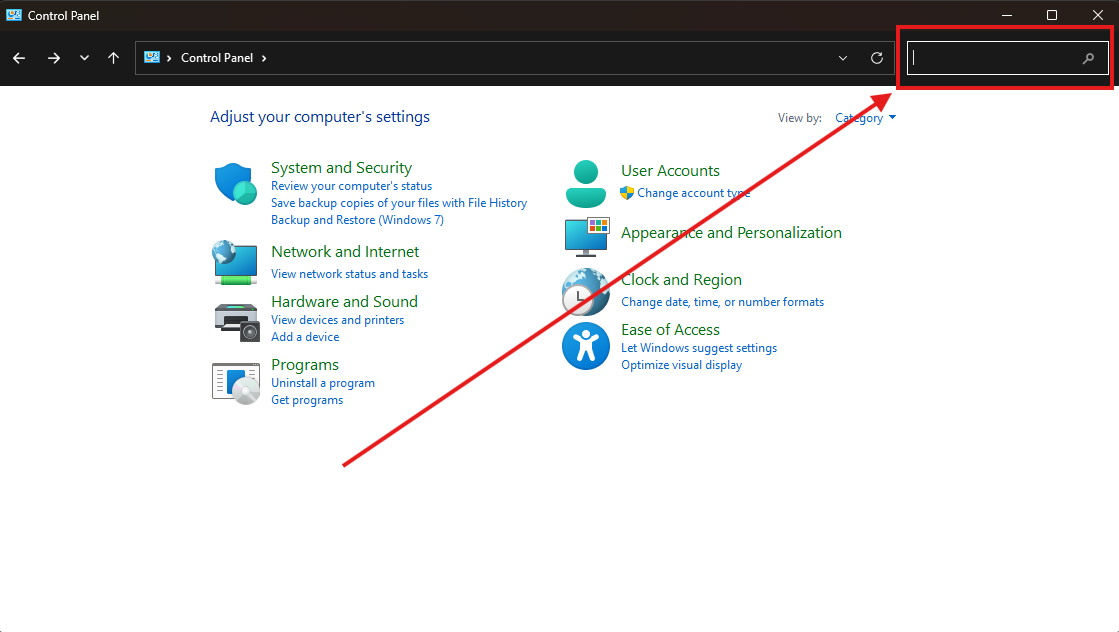Maximize the Control Panel window
This screenshot has height=632, width=1119.
click(1052, 15)
